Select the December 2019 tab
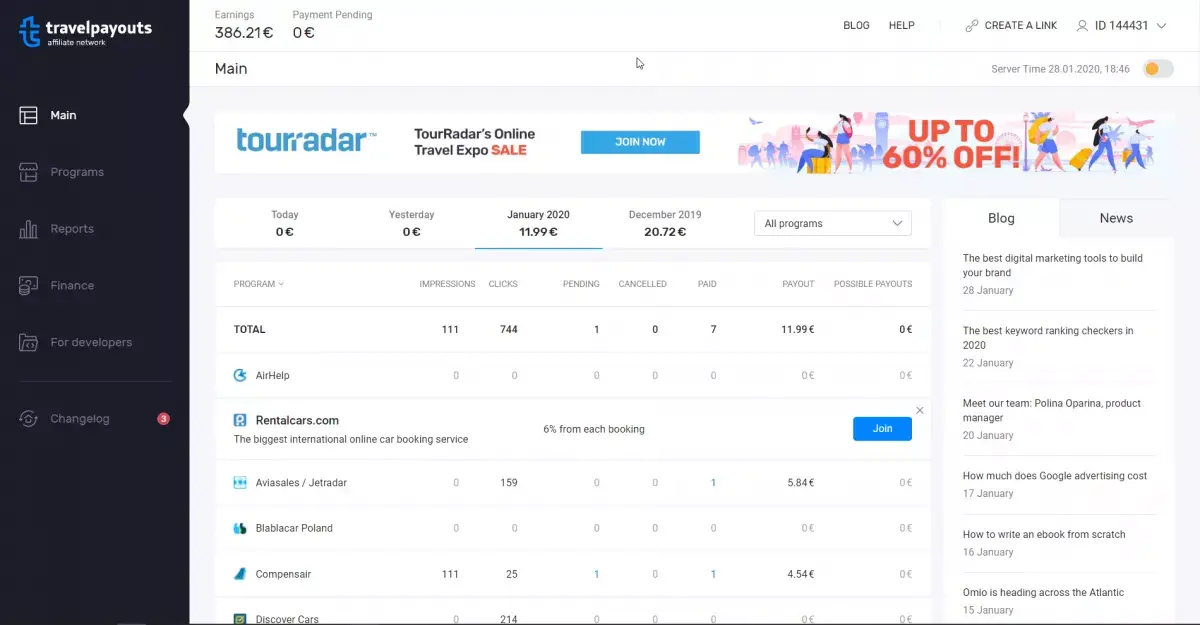Viewport: 1200px width, 625px height. coord(665,224)
